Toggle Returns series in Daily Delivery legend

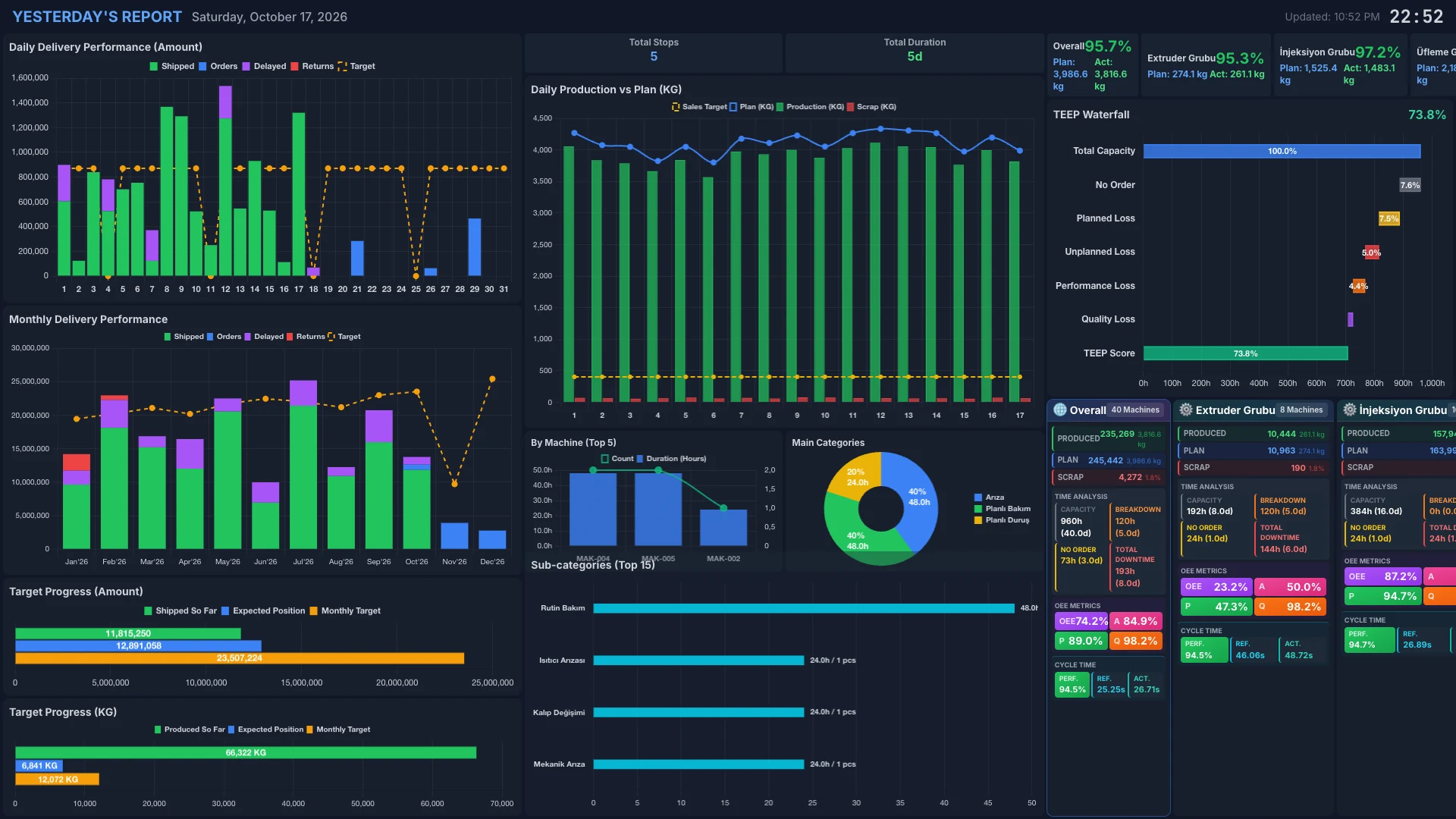click(x=312, y=67)
